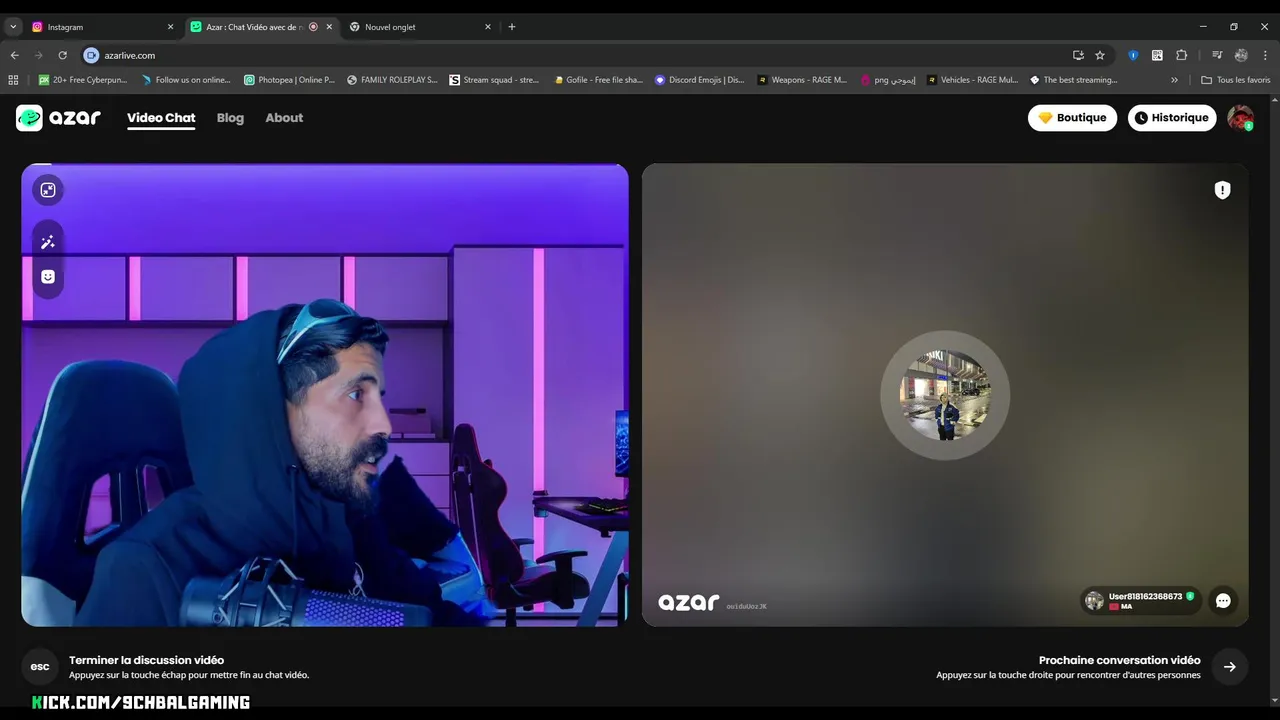Open The best streaming... bookmark

(x=1074, y=80)
